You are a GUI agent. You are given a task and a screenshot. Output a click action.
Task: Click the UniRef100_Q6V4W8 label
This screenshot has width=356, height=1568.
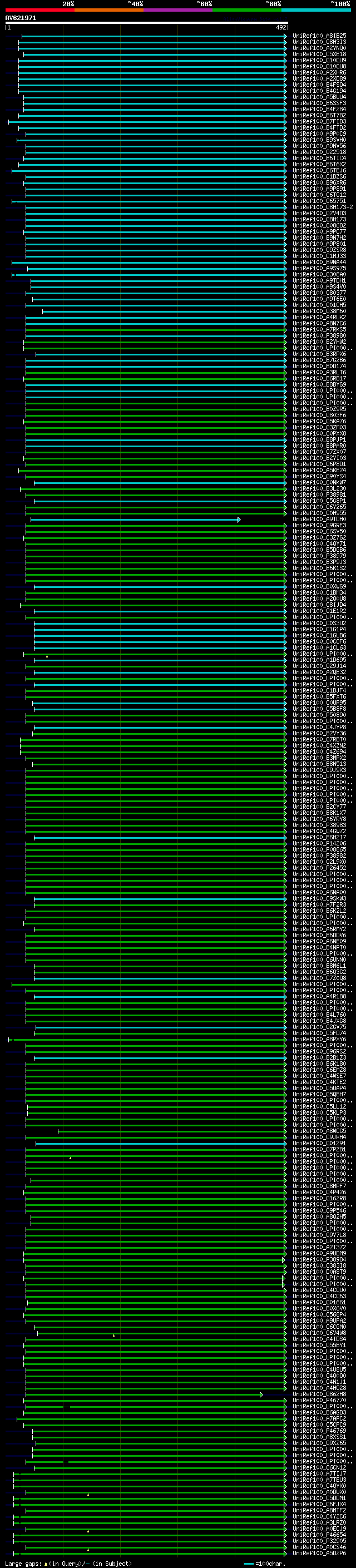(319, 1333)
